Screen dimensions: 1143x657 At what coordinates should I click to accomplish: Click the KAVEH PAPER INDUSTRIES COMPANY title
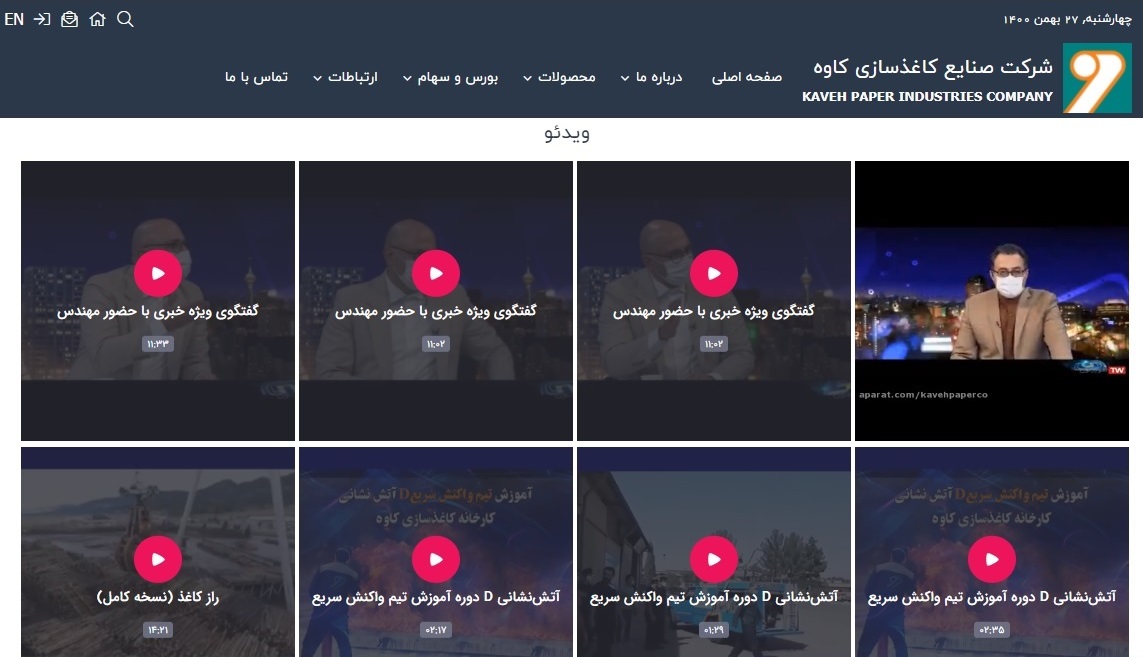click(927, 96)
